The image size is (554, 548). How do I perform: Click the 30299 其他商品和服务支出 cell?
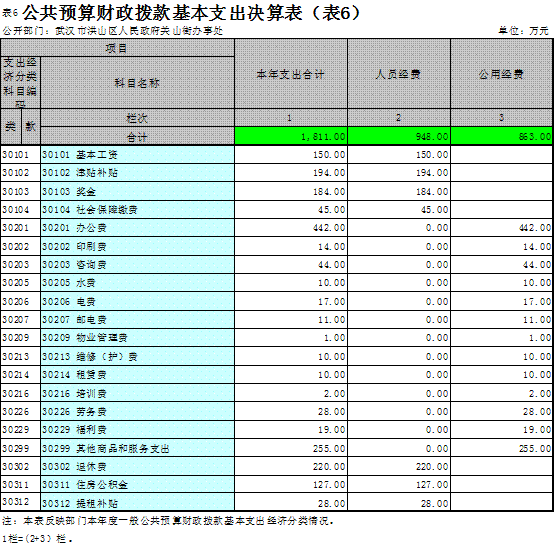point(137,448)
